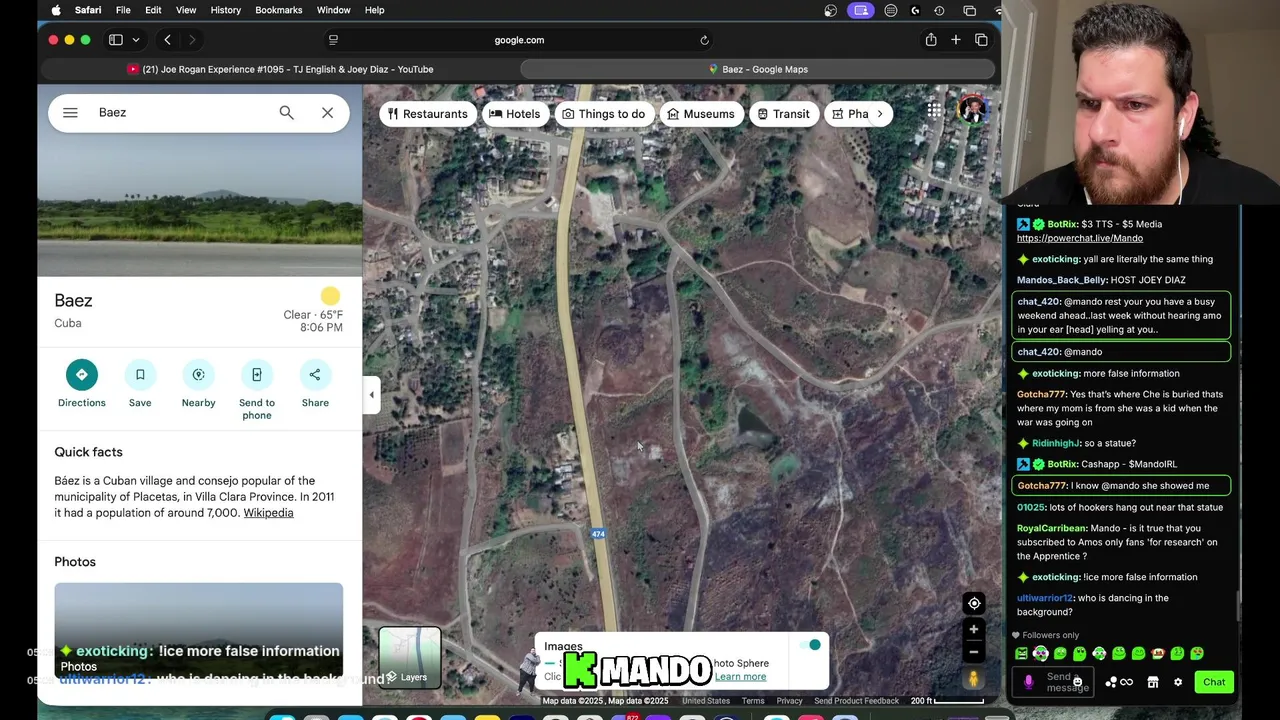Select the Baez - Google Maps tab

(x=758, y=69)
